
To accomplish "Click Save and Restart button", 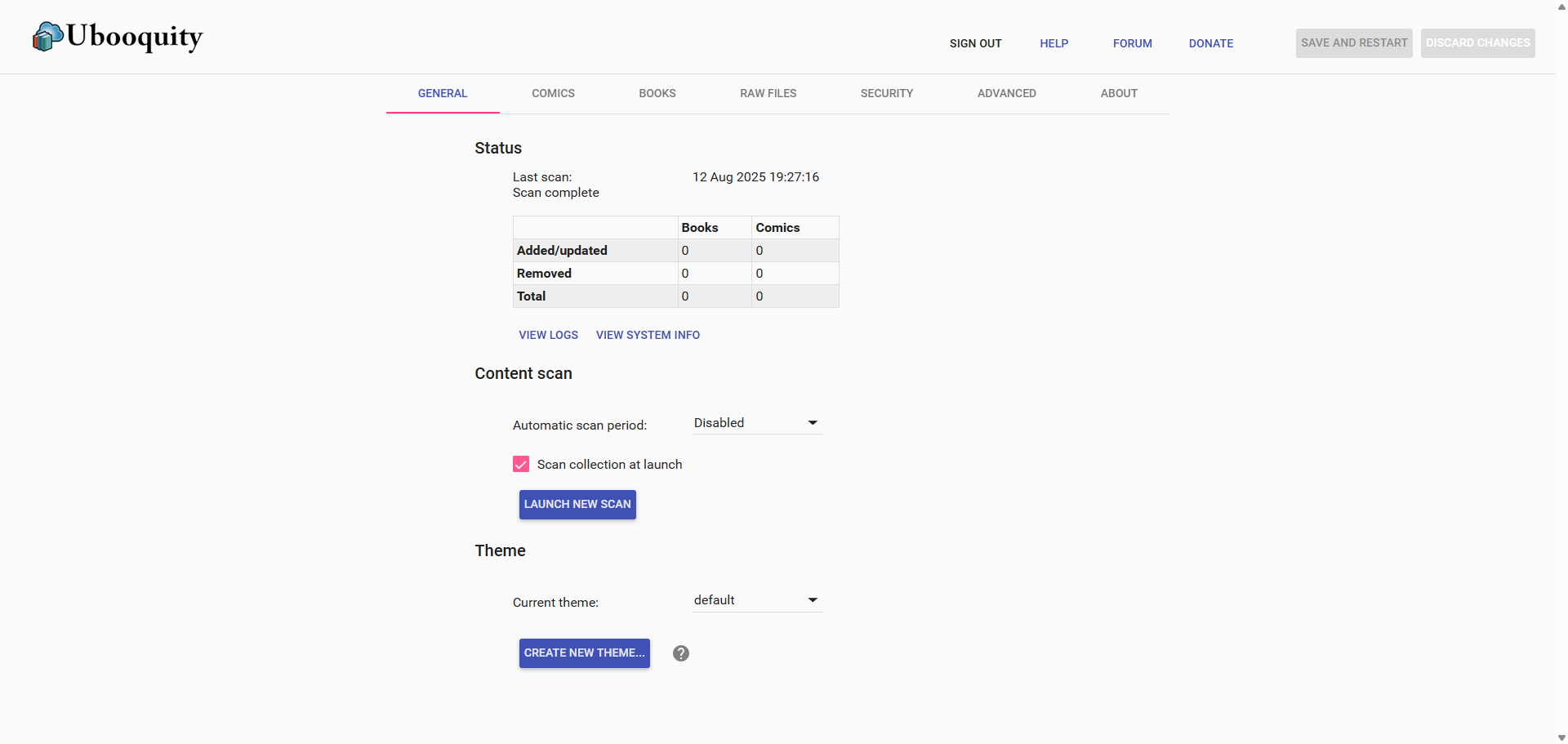I will click(1354, 43).
